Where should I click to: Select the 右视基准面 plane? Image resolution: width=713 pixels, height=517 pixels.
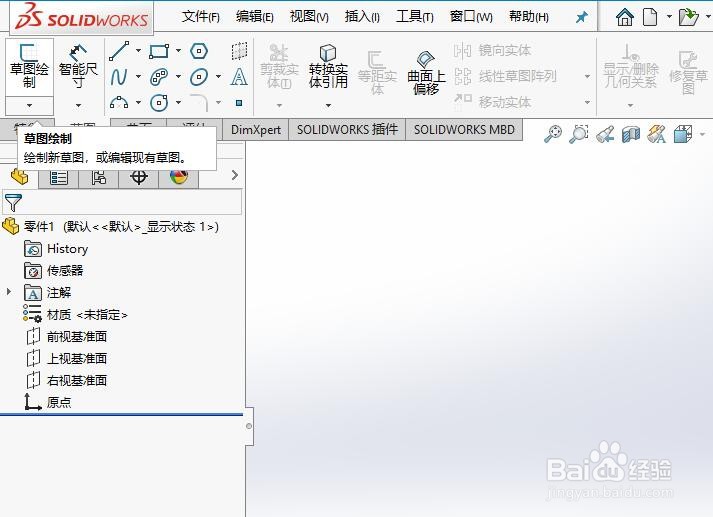(66, 380)
